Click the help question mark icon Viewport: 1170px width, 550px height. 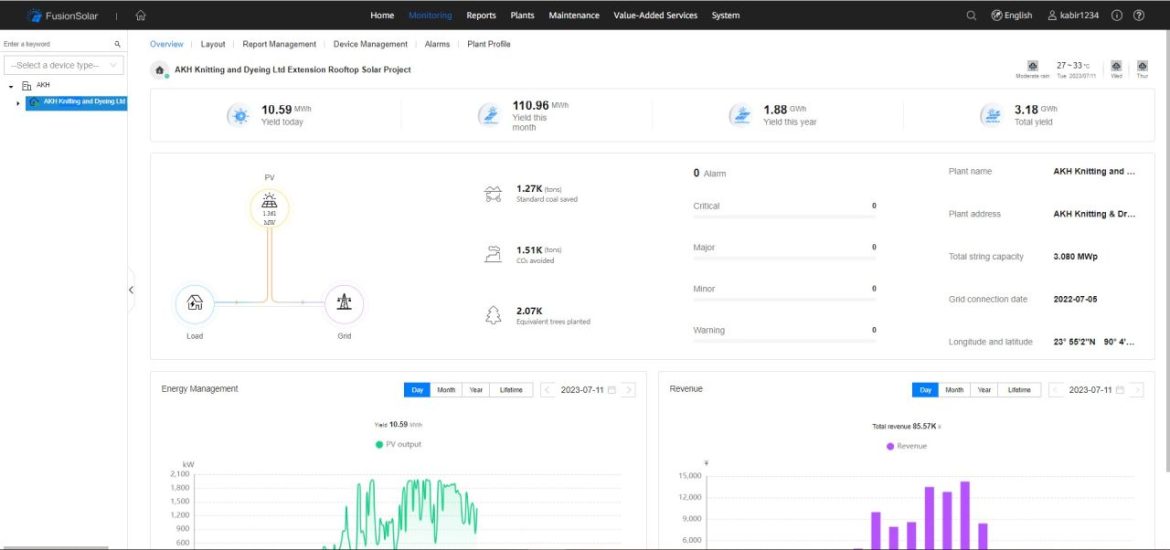coord(1138,15)
